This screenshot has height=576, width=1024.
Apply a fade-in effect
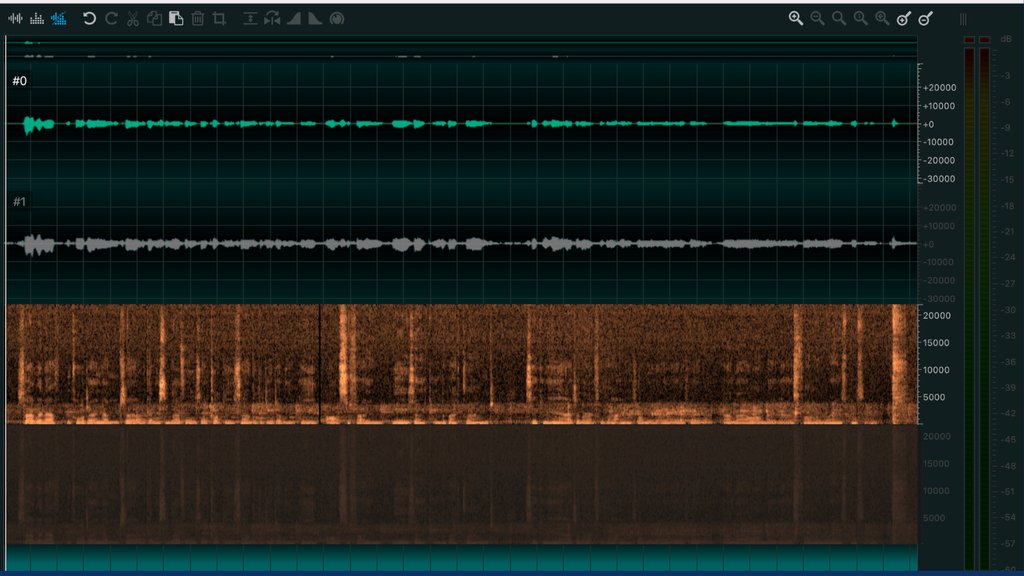click(x=293, y=17)
